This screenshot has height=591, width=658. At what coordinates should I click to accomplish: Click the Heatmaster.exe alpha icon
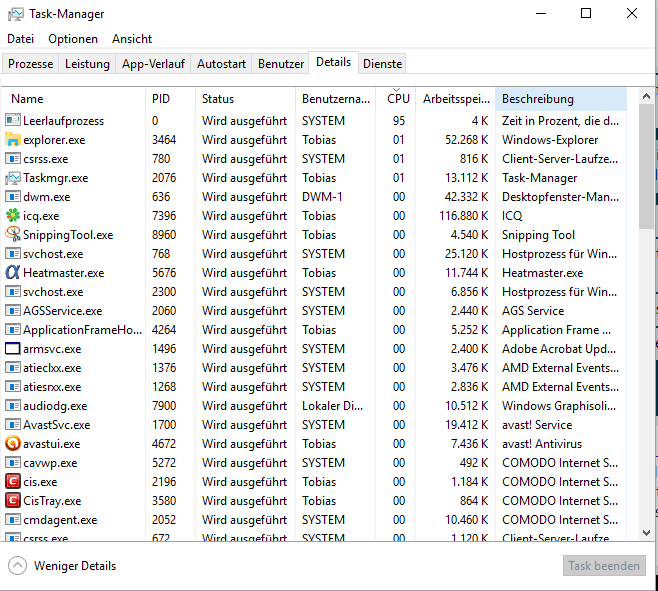13,272
